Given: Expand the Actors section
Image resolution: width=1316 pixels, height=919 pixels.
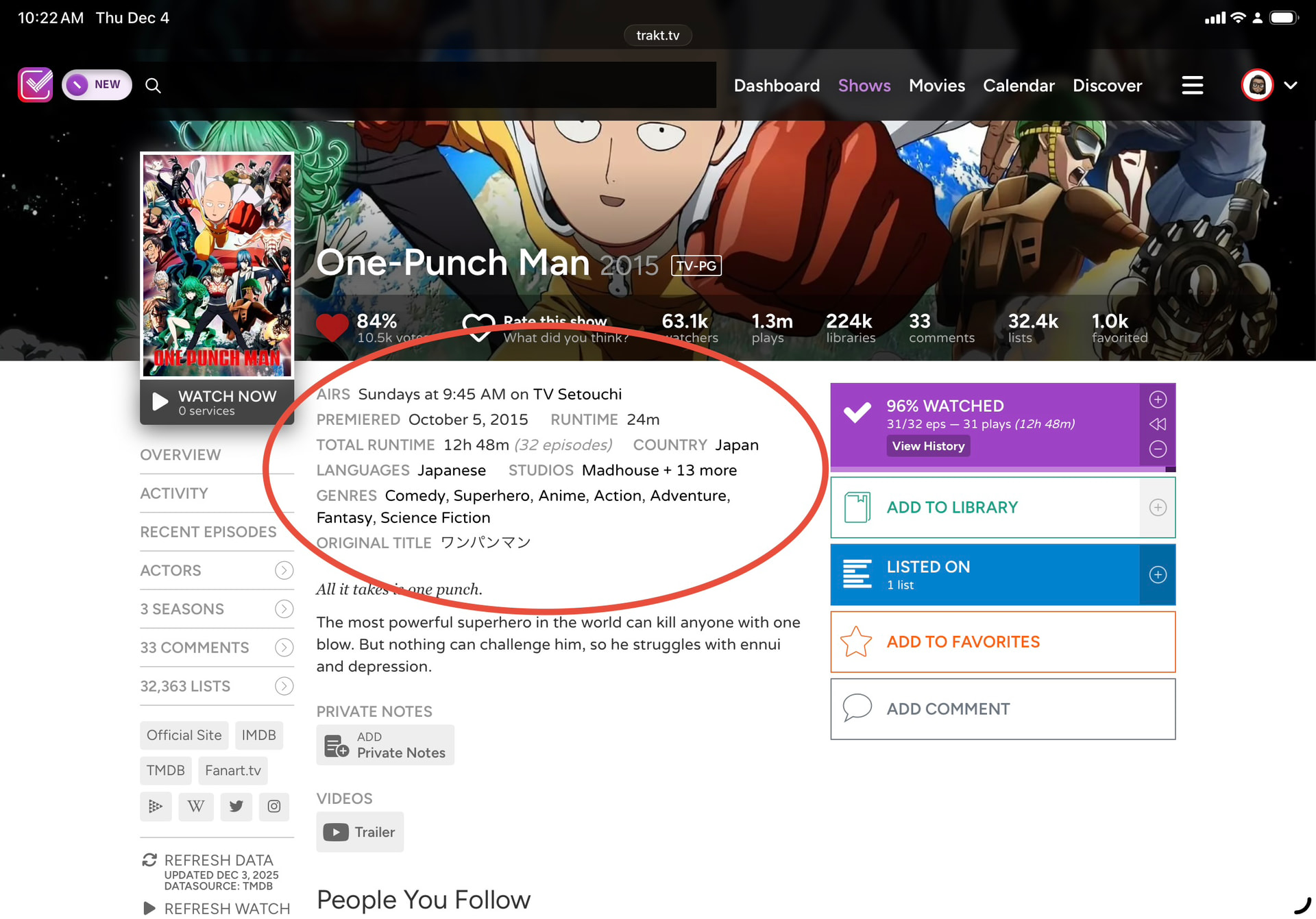Looking at the screenshot, I should [284, 570].
